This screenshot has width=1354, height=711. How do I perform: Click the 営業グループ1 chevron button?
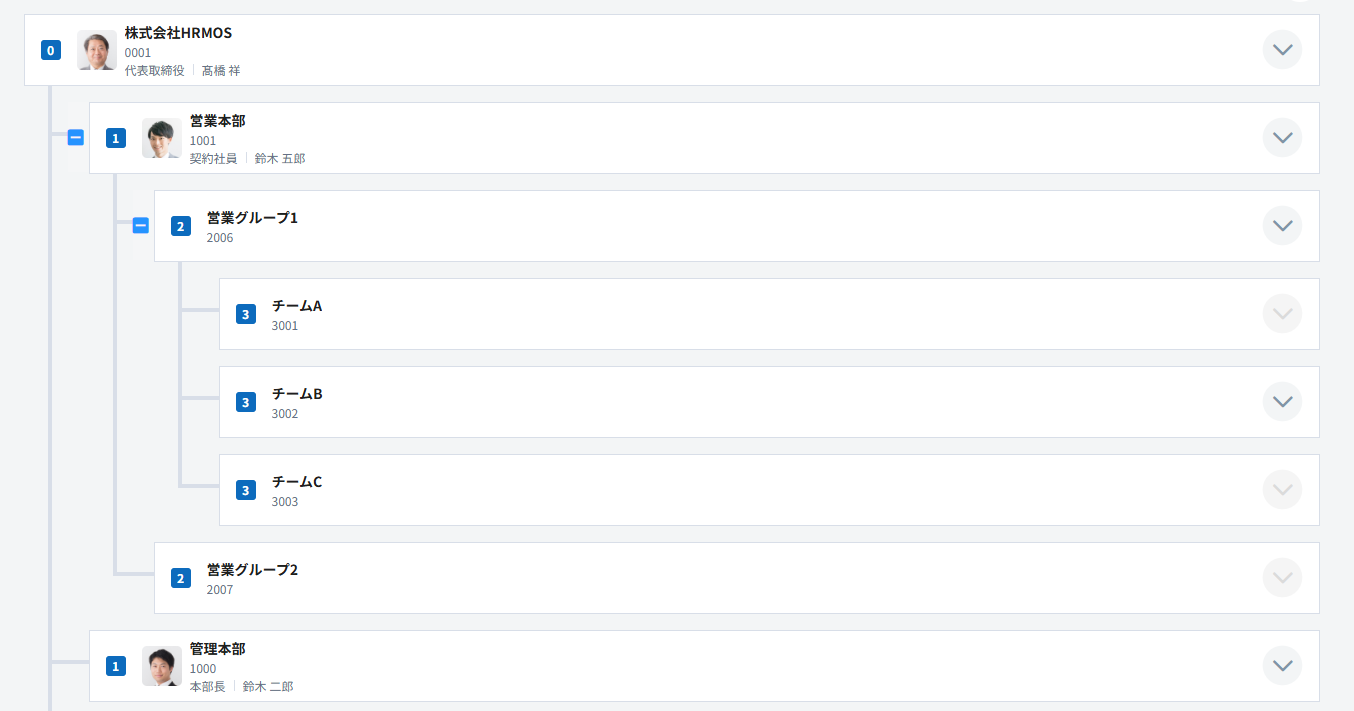point(1282,226)
